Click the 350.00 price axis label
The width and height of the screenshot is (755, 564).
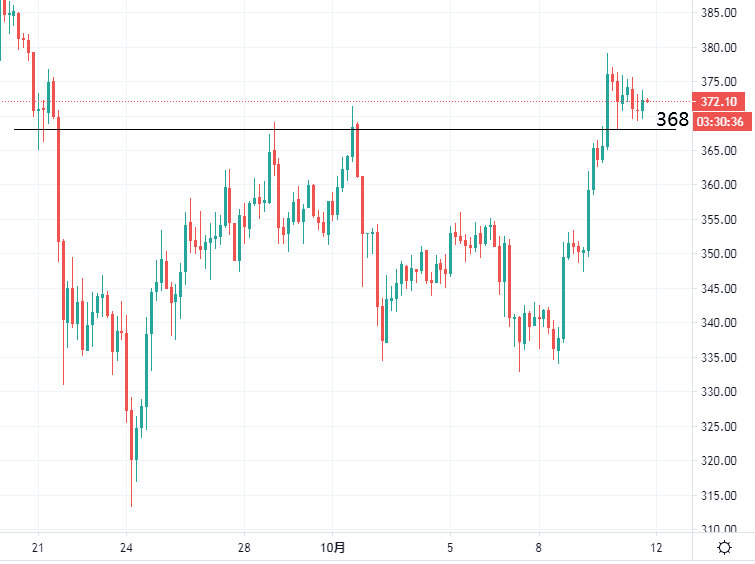[x=719, y=254]
